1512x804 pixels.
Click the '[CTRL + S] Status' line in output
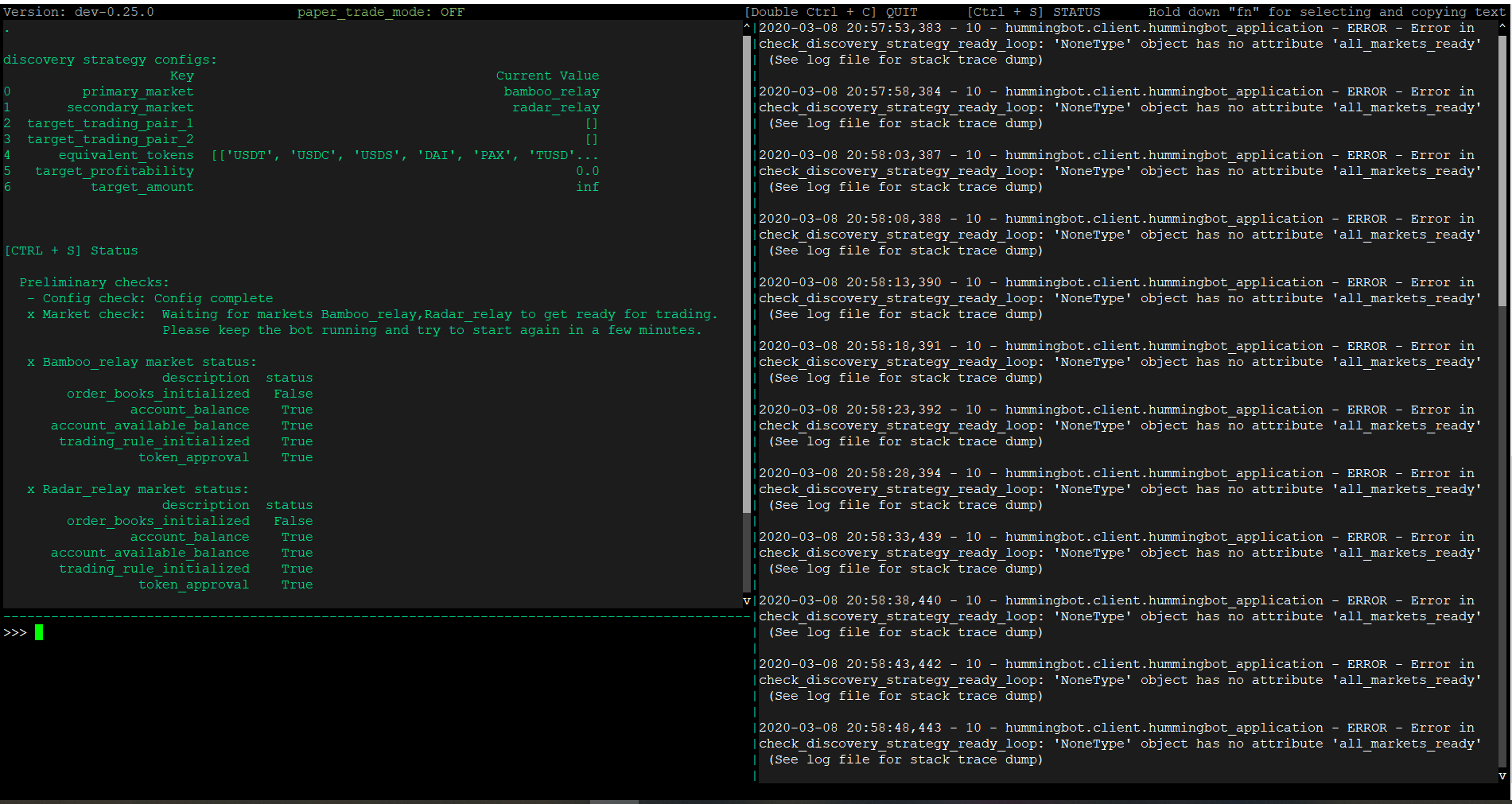point(71,251)
